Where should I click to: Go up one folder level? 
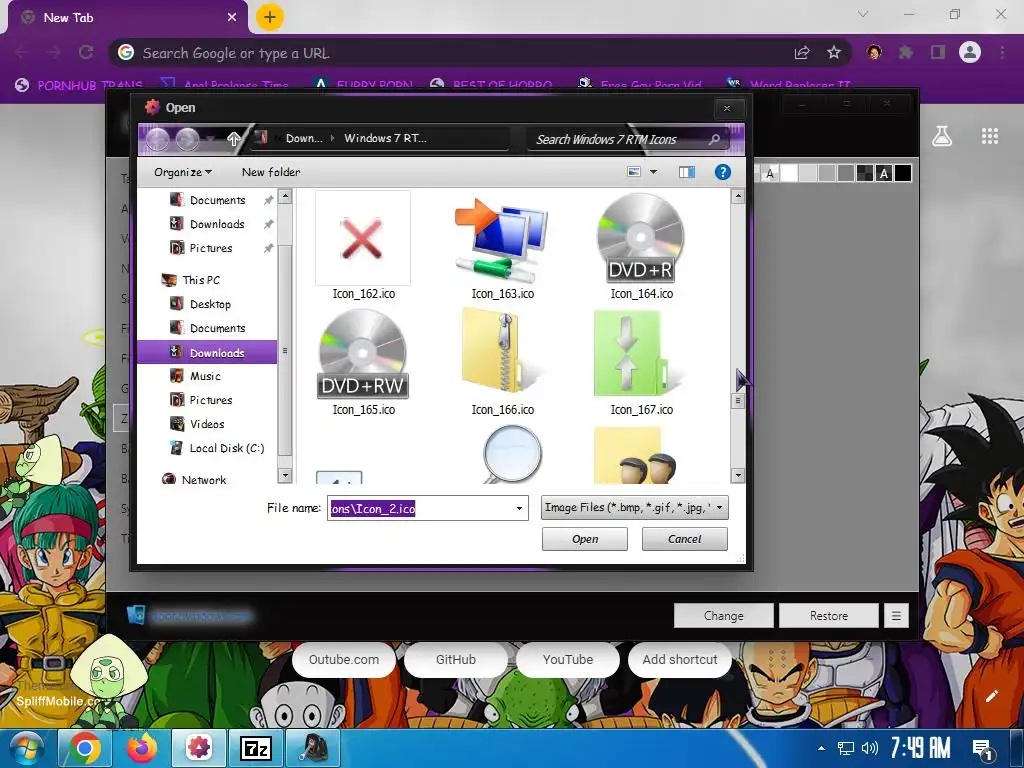coord(233,138)
